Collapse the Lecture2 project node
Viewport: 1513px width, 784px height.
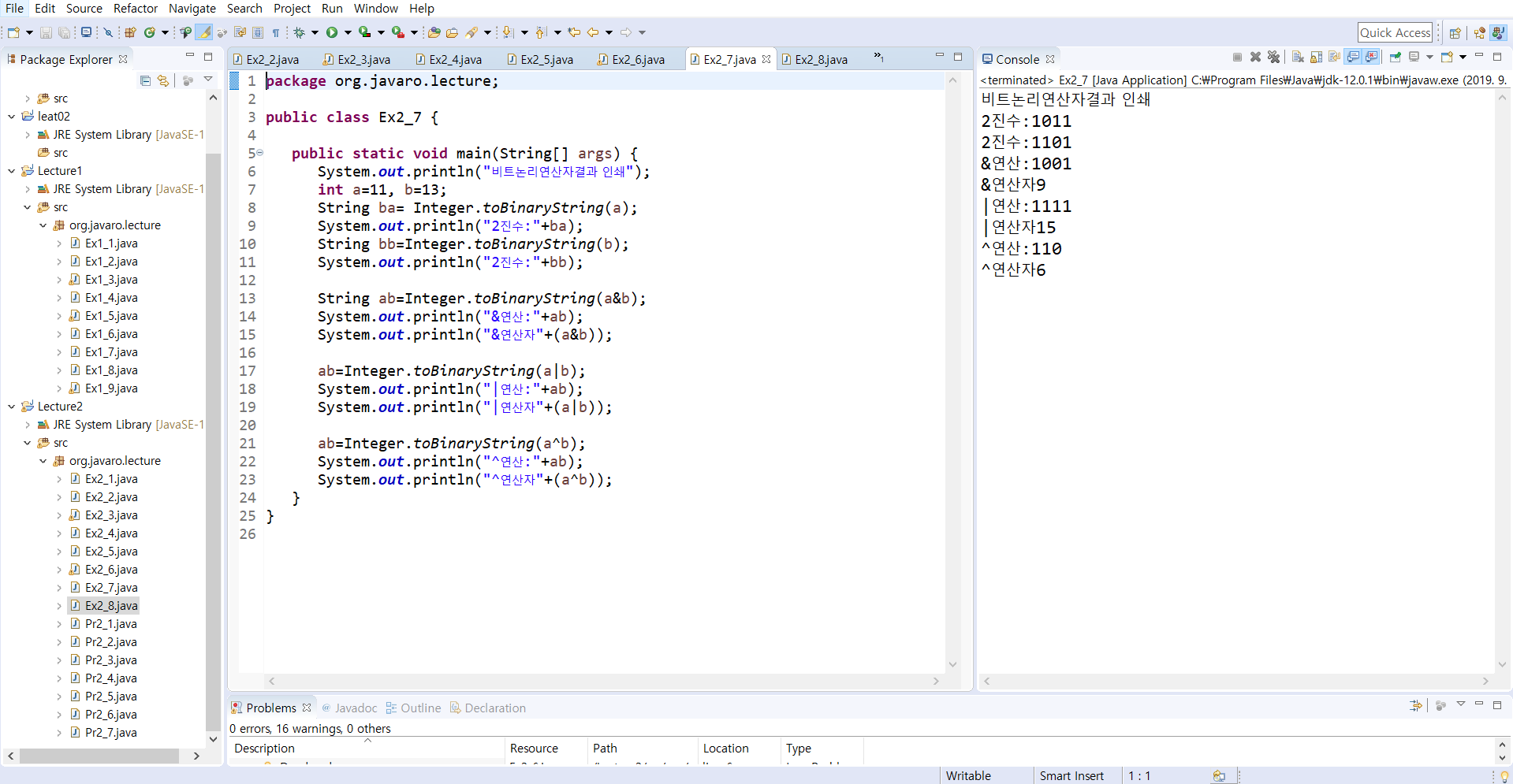point(11,407)
